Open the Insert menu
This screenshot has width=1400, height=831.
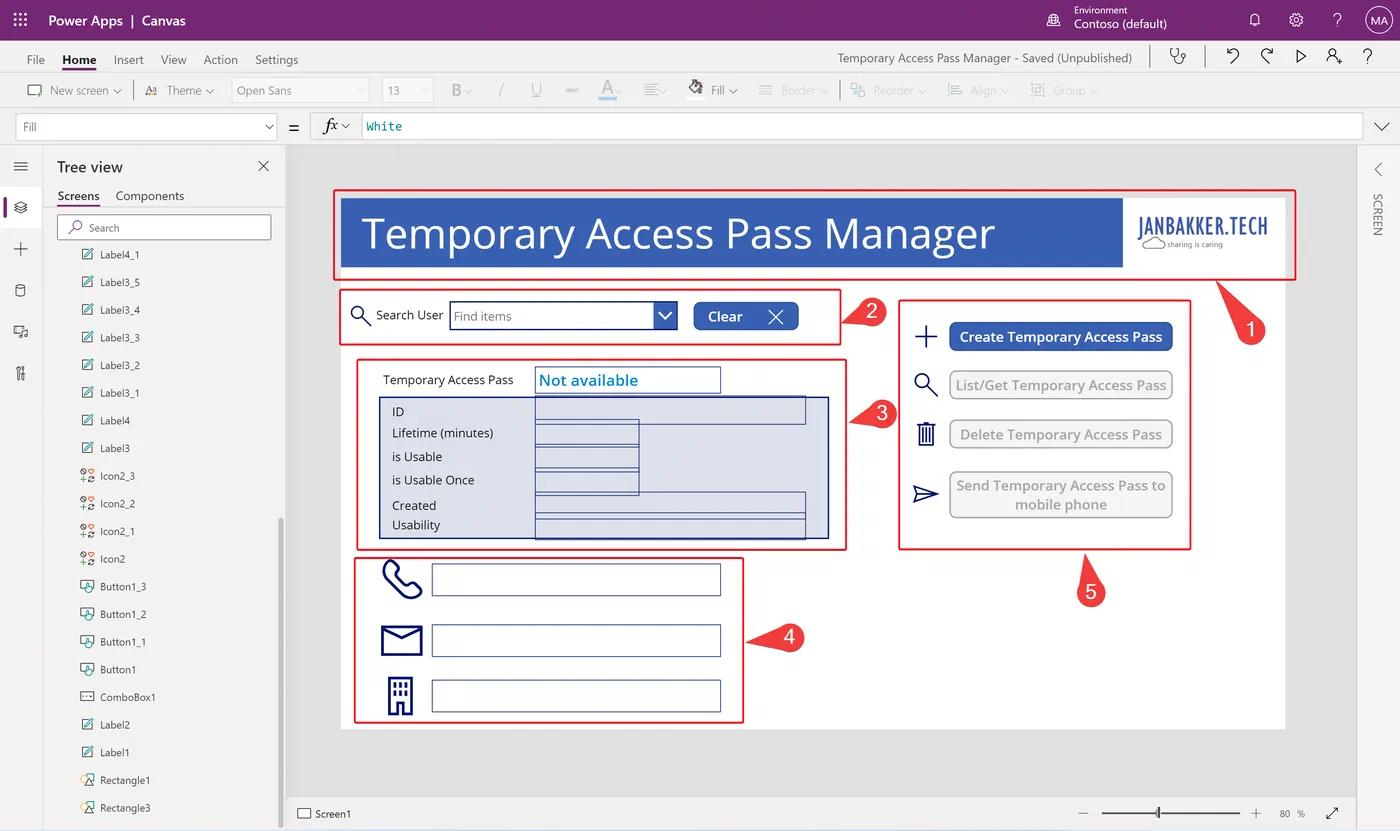pyautogui.click(x=128, y=60)
